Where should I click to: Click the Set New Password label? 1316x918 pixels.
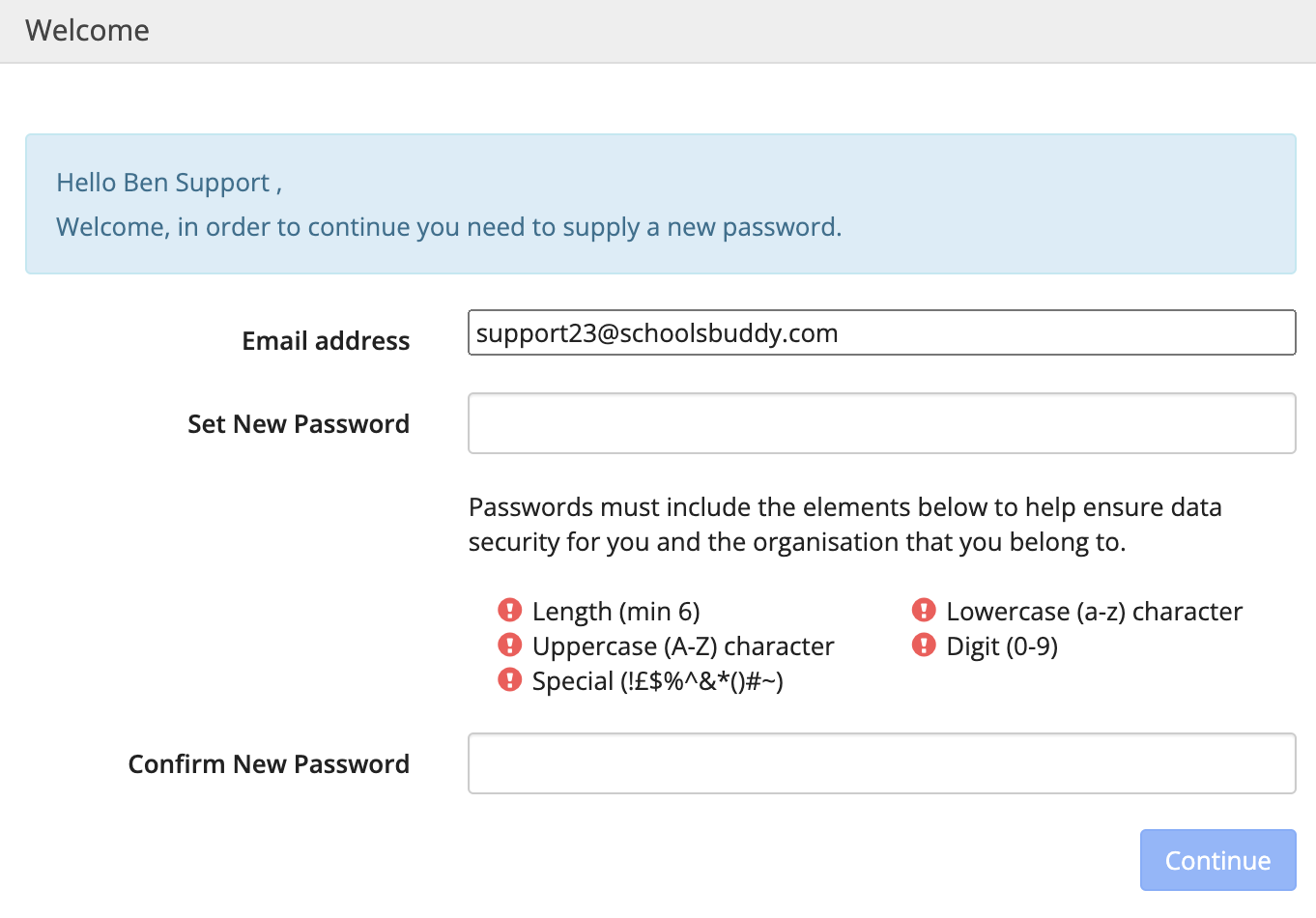[299, 424]
